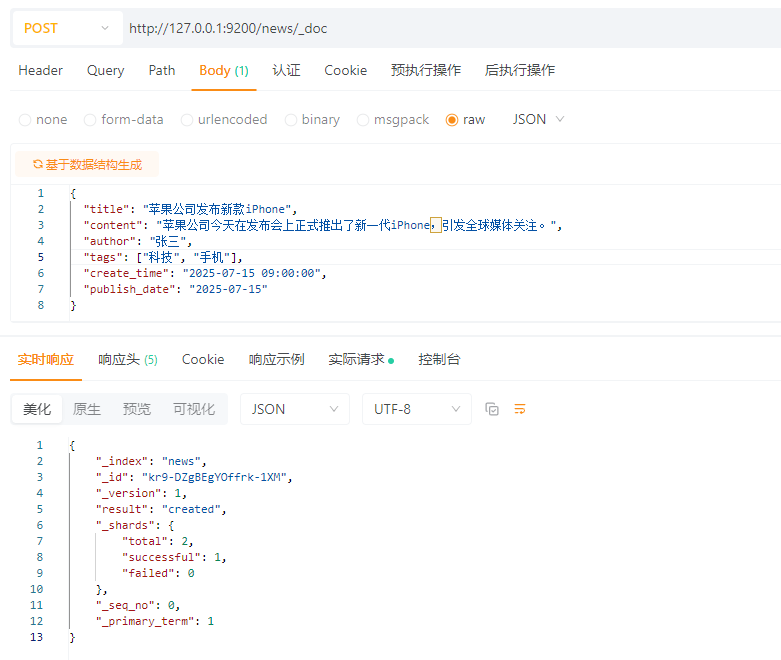Viewport: 781px width, 660px height.
Task: Click the "result": "created" line
Action: coord(161,509)
